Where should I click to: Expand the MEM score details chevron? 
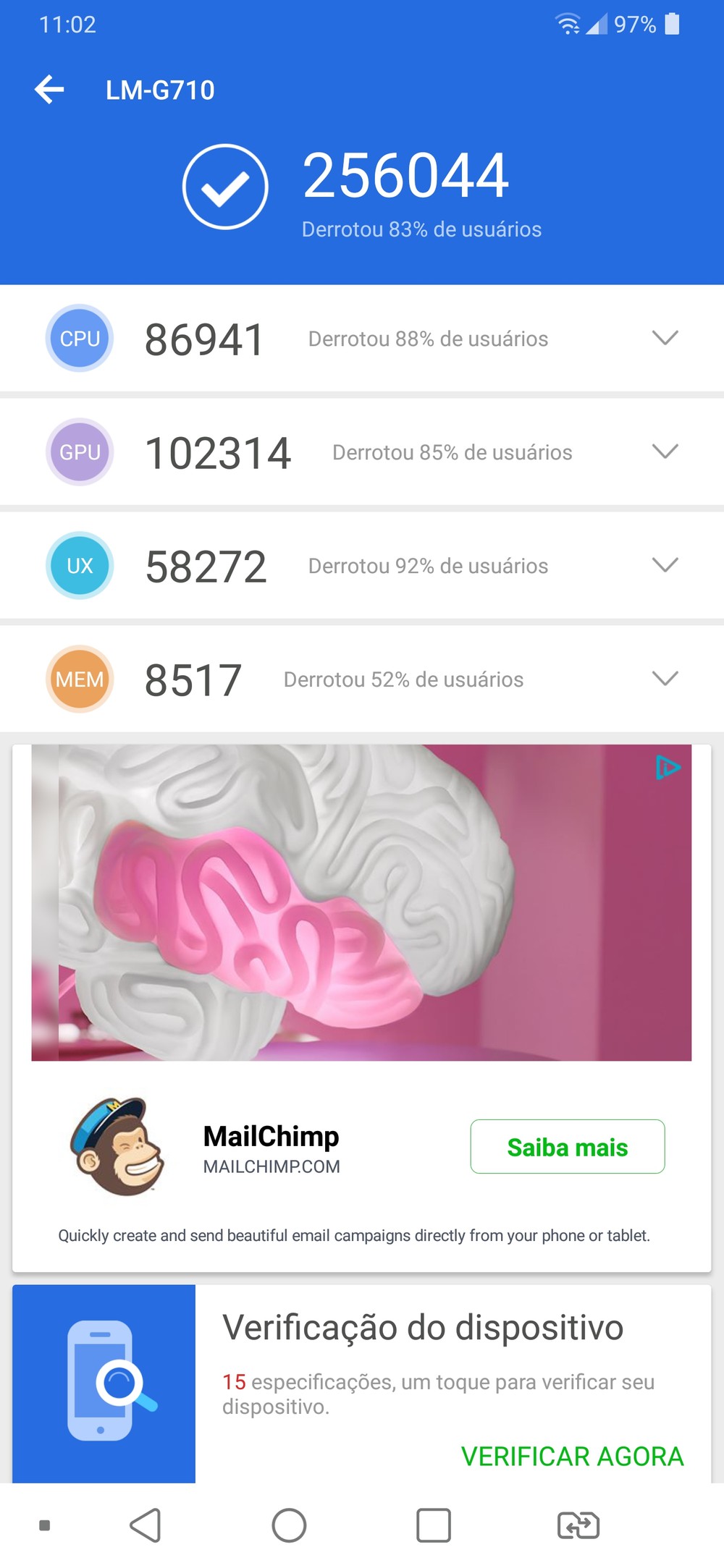[665, 679]
